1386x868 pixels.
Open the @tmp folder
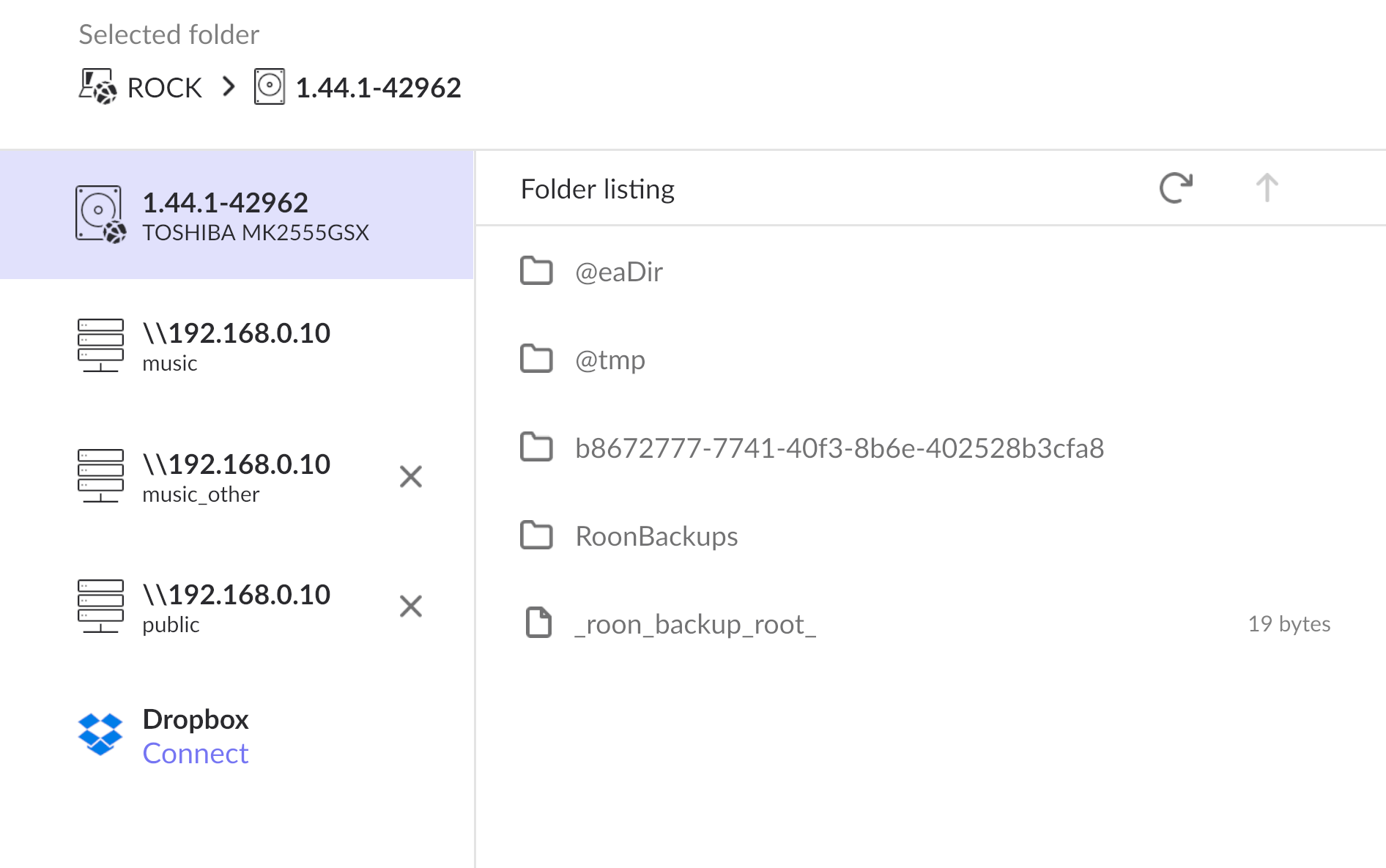click(610, 360)
